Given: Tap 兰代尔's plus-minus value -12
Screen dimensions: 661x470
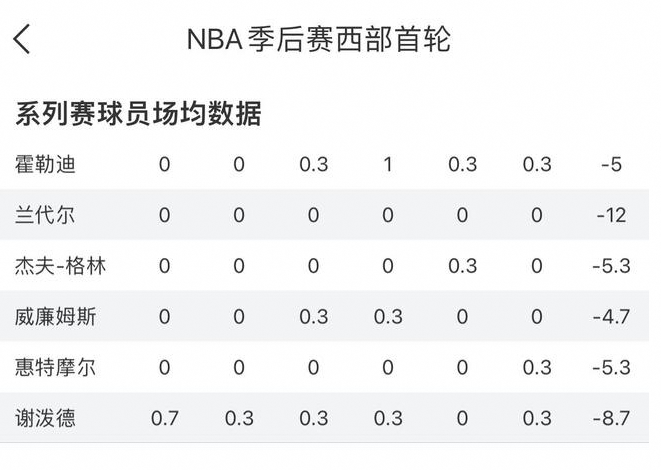Looking at the screenshot, I should pos(611,215).
